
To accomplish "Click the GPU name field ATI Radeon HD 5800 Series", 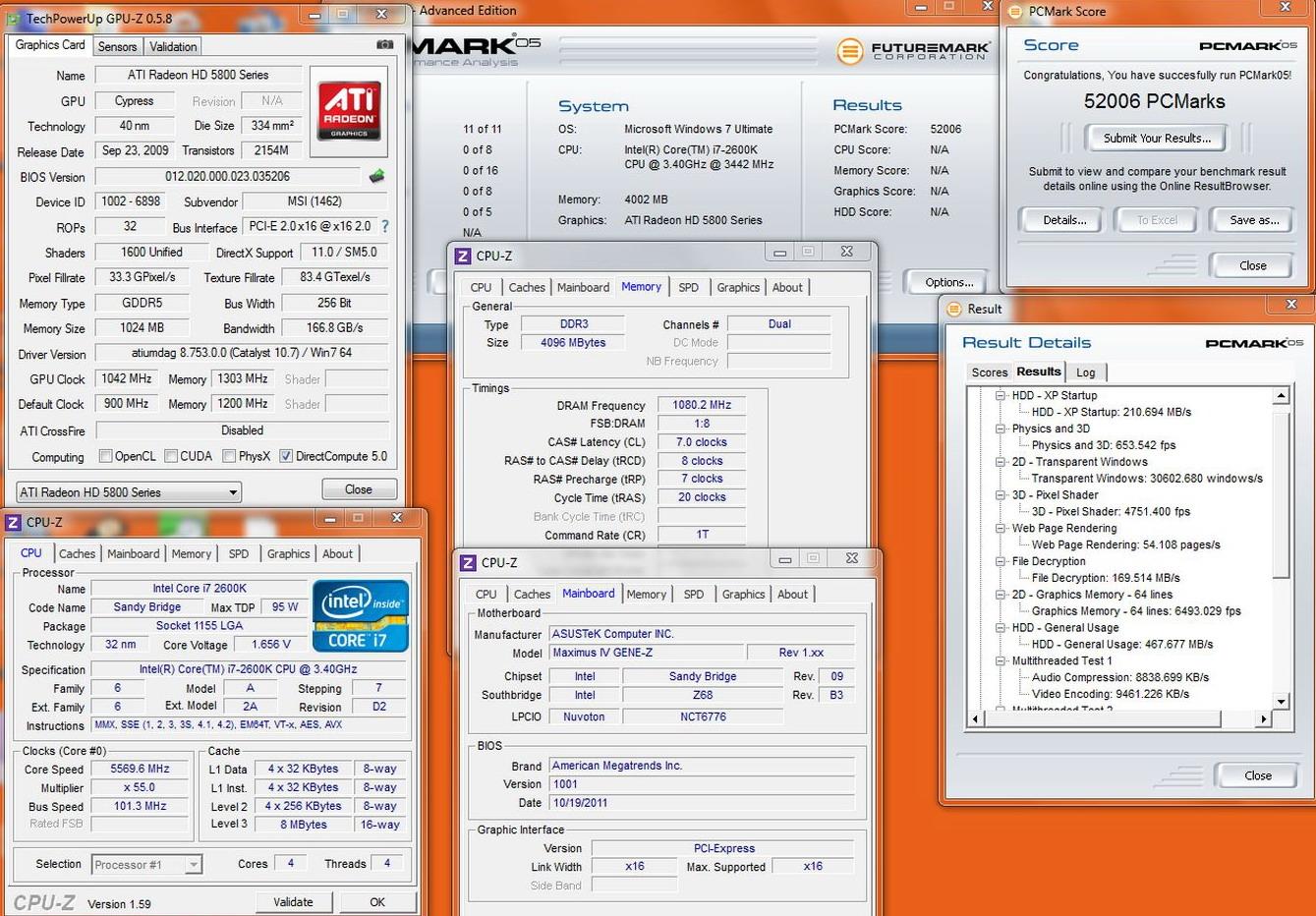I will coord(198,75).
